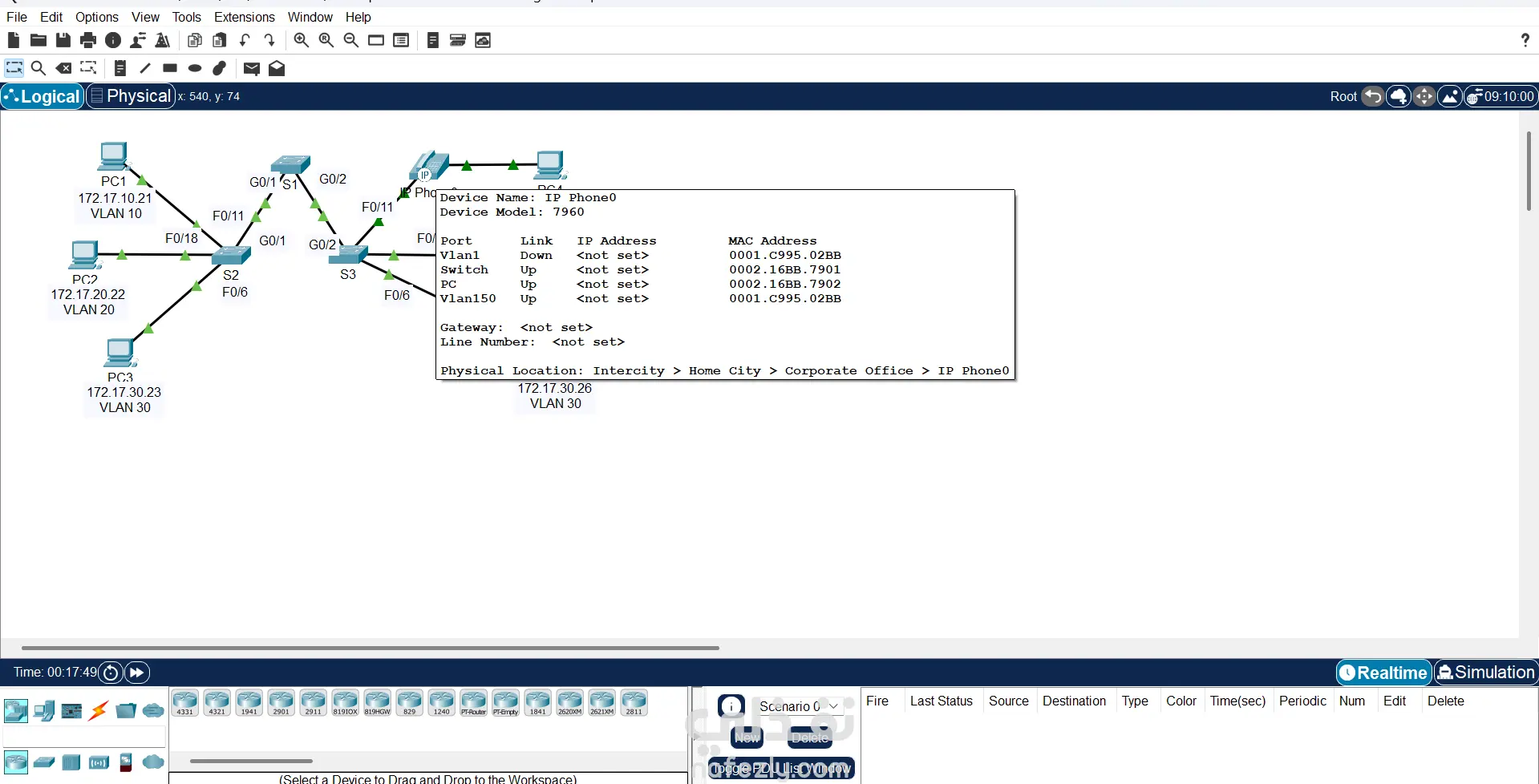This screenshot has width=1539, height=784.
Task: Click the environment time 09:10:00 button
Action: tap(1501, 96)
